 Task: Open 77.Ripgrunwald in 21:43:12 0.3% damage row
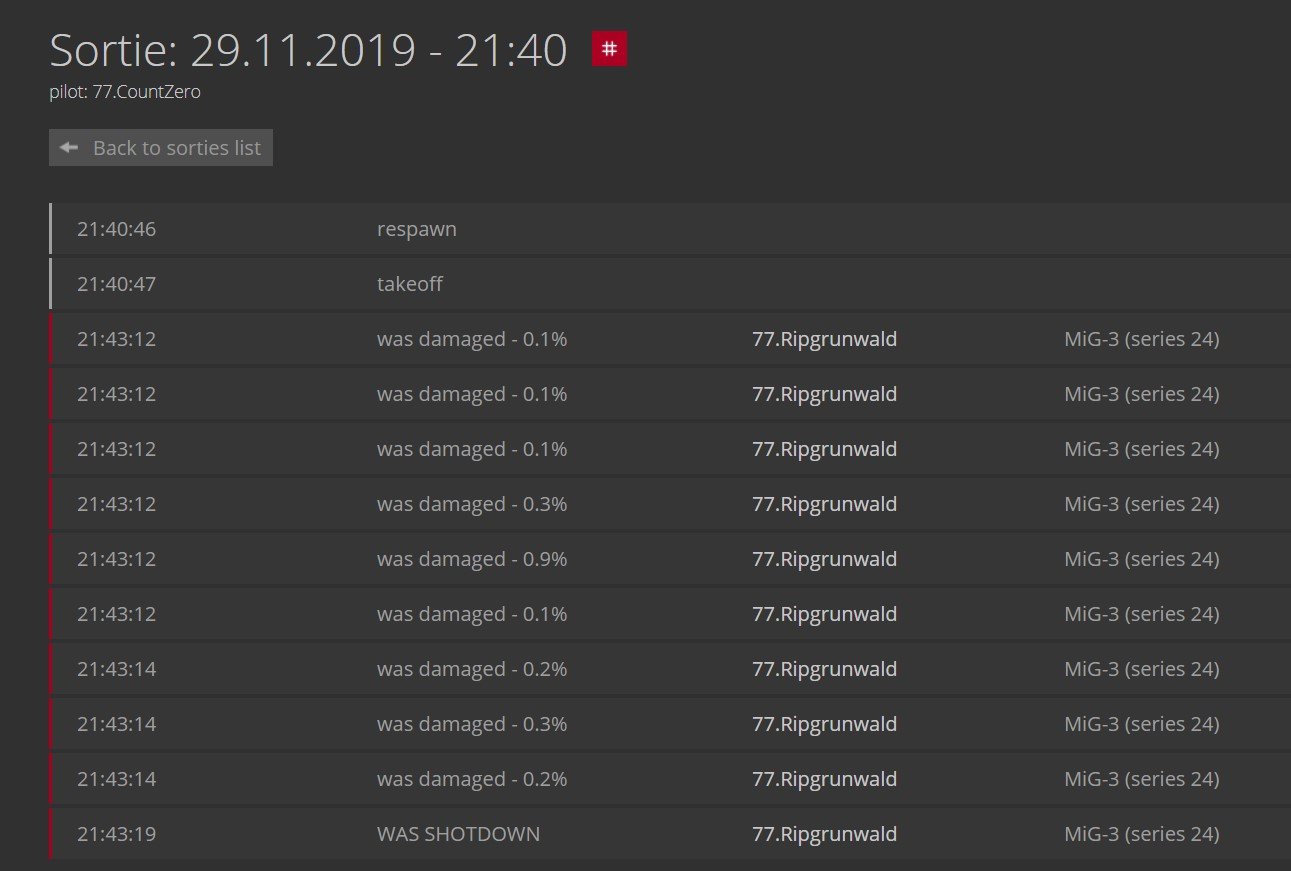coord(824,504)
